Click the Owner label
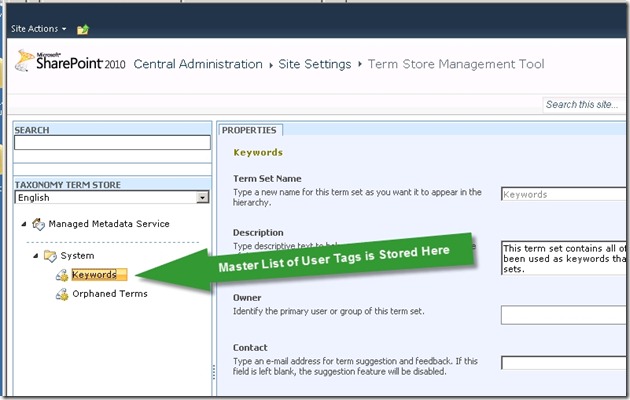 [x=247, y=298]
